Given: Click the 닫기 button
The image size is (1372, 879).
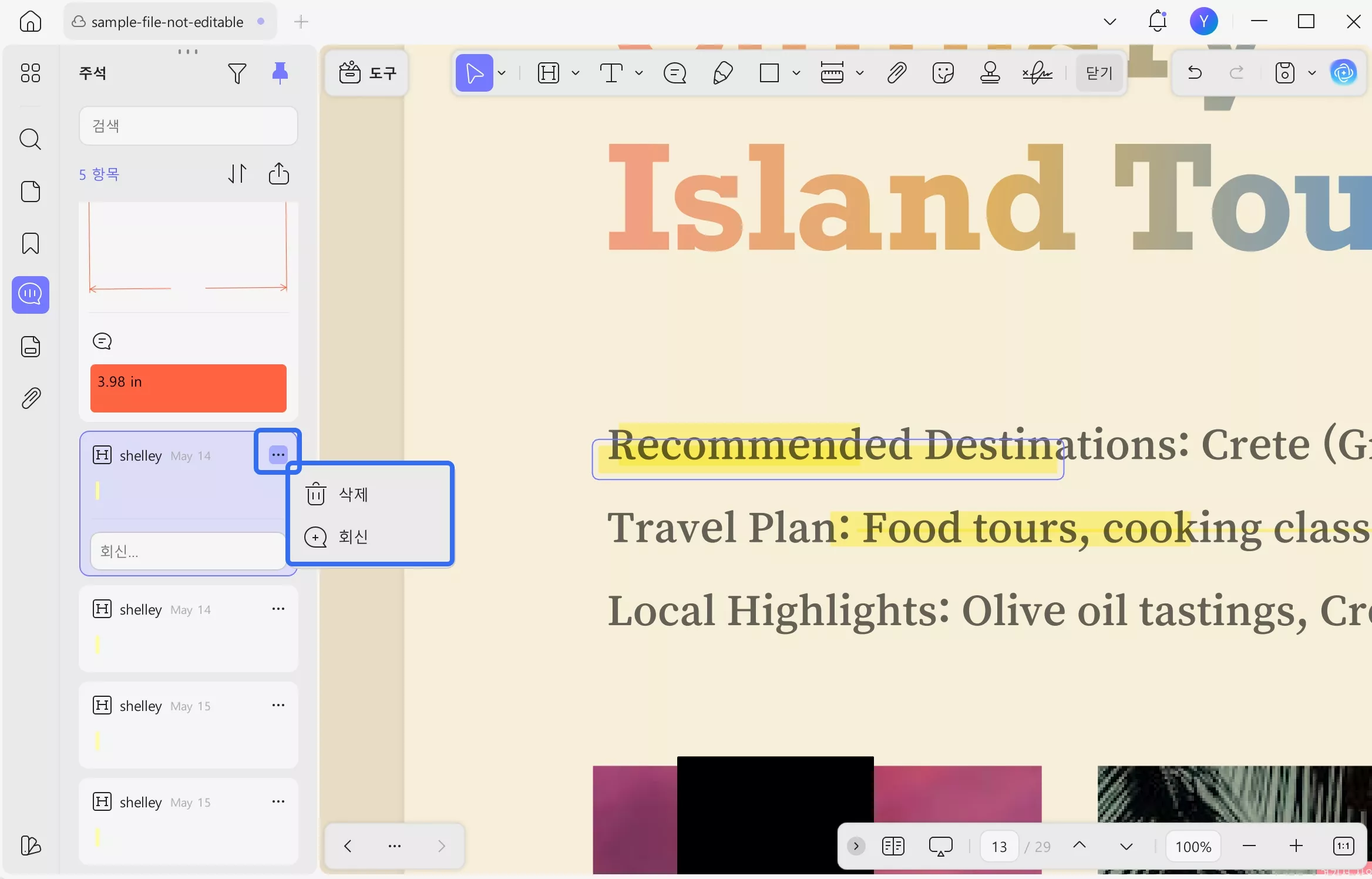Looking at the screenshot, I should point(1099,73).
